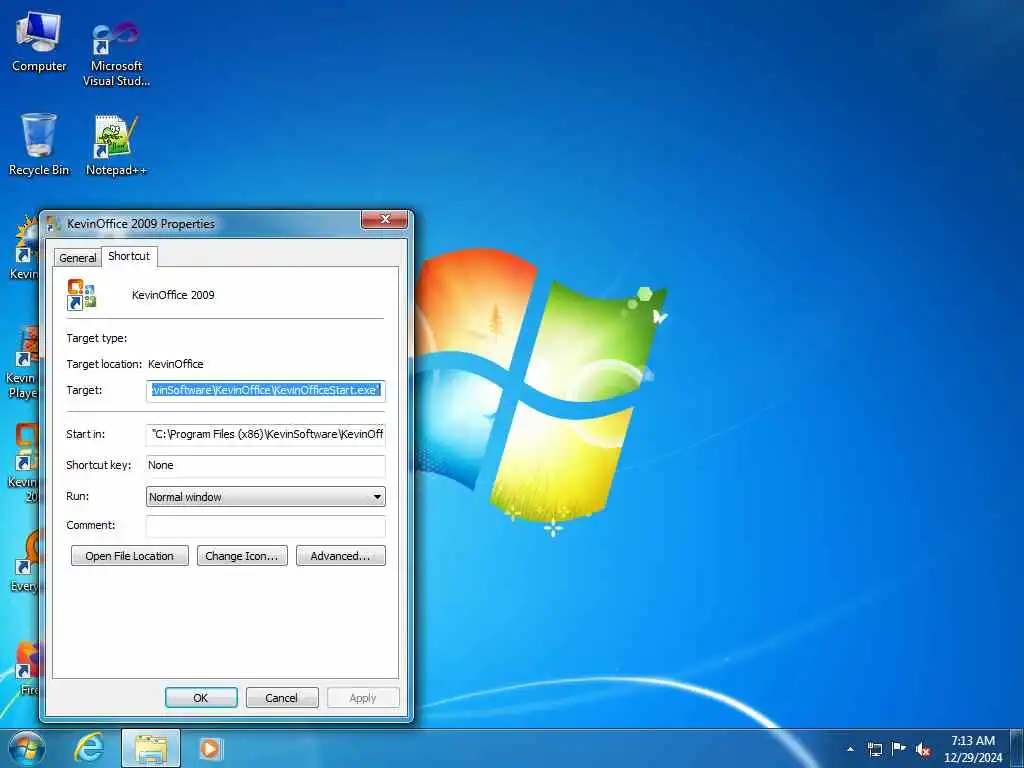The height and width of the screenshot is (768, 1024).
Task: Click the Target location value KevinOffice
Action: 176,364
